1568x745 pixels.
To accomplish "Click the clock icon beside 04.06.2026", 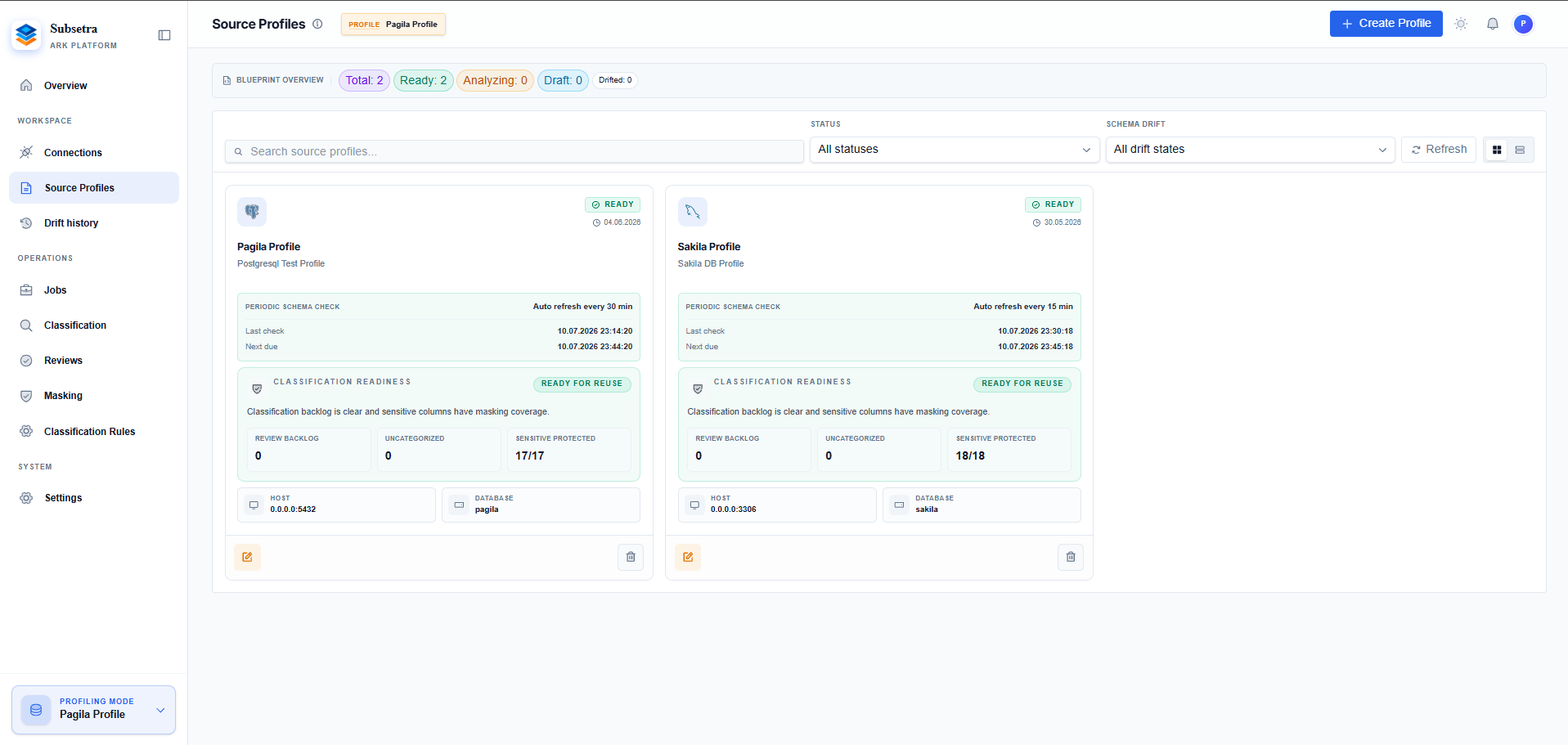I will point(596,222).
